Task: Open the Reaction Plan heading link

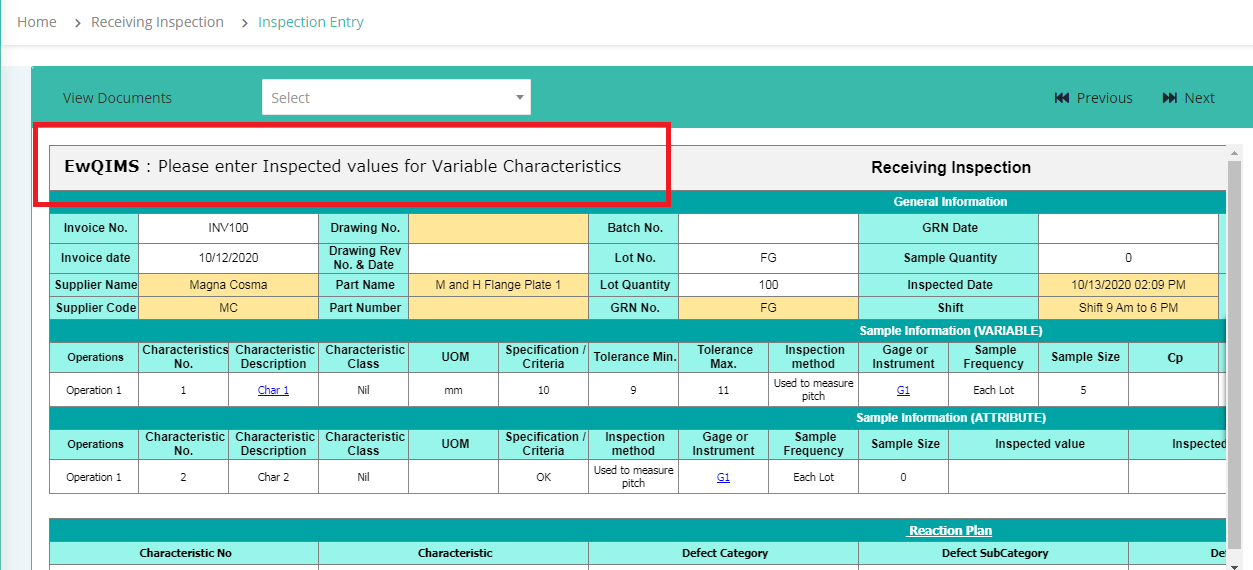Action: (x=950, y=531)
